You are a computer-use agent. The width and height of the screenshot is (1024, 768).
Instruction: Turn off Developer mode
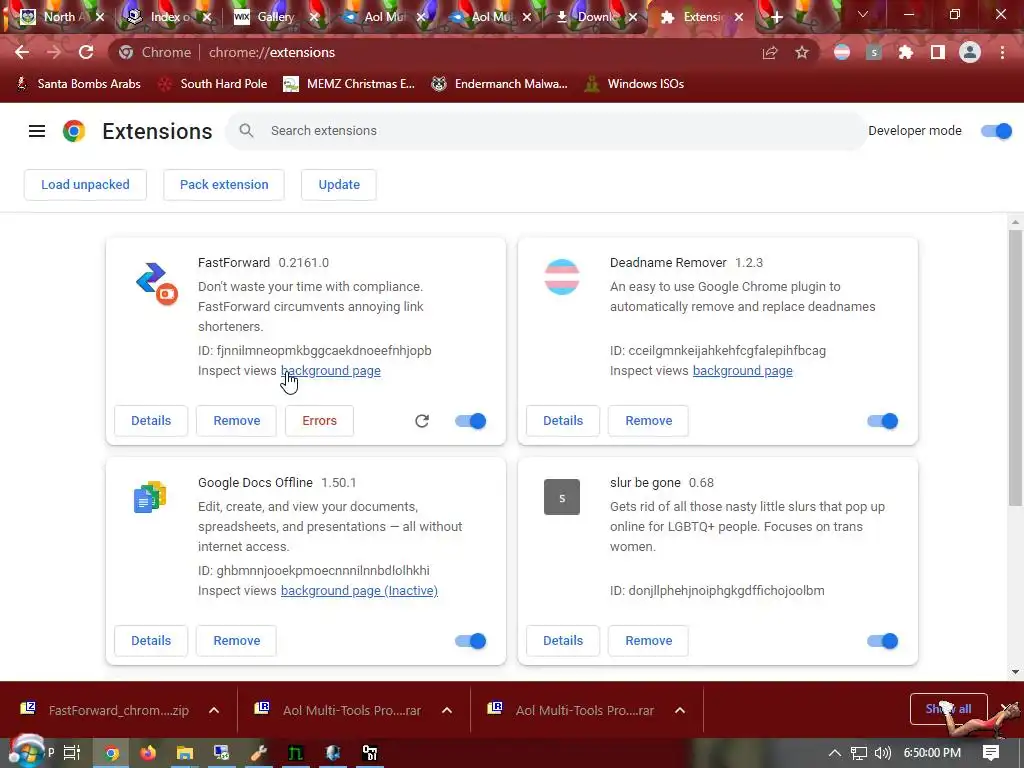(x=996, y=131)
